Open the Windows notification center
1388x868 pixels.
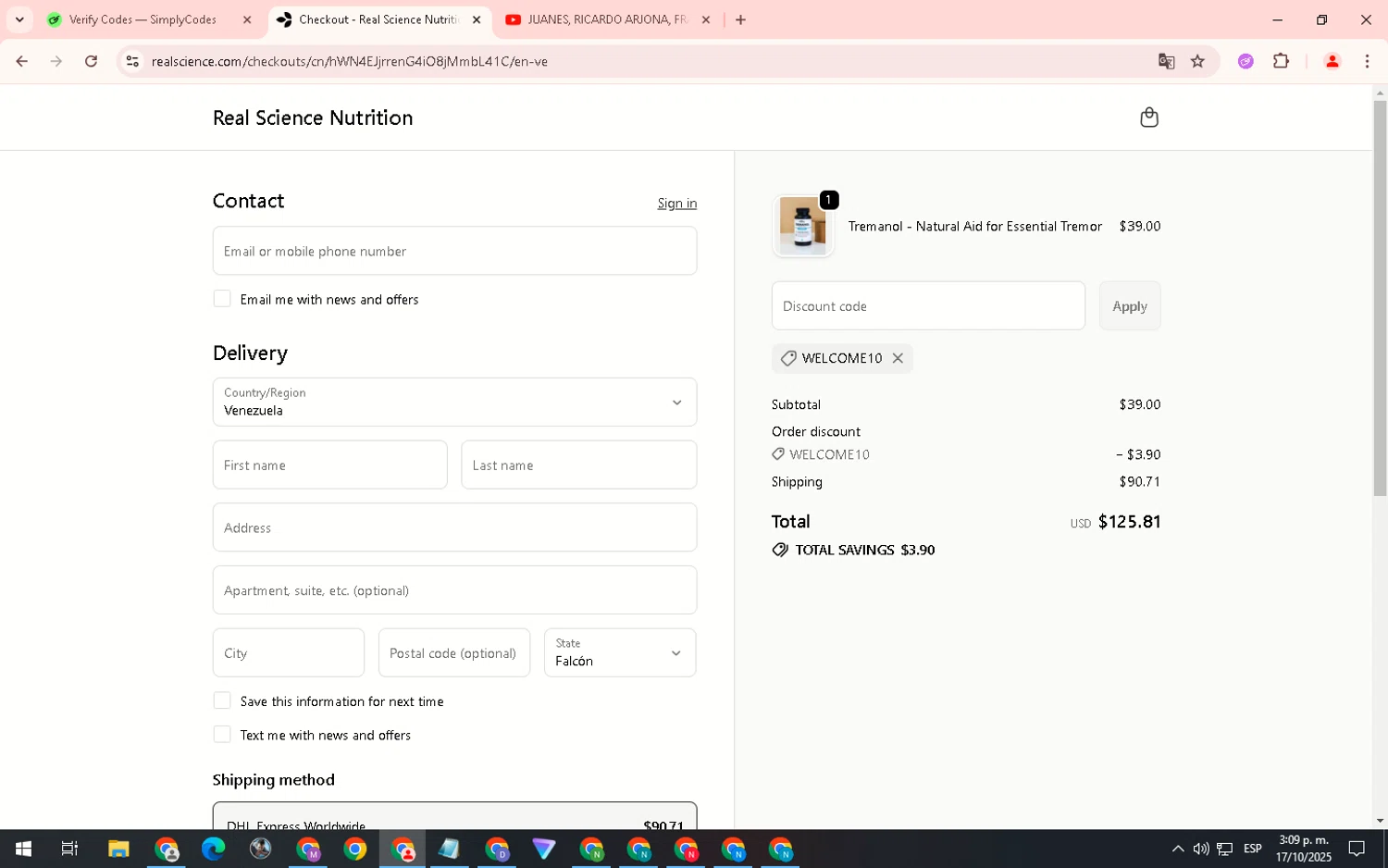pyautogui.click(x=1357, y=849)
